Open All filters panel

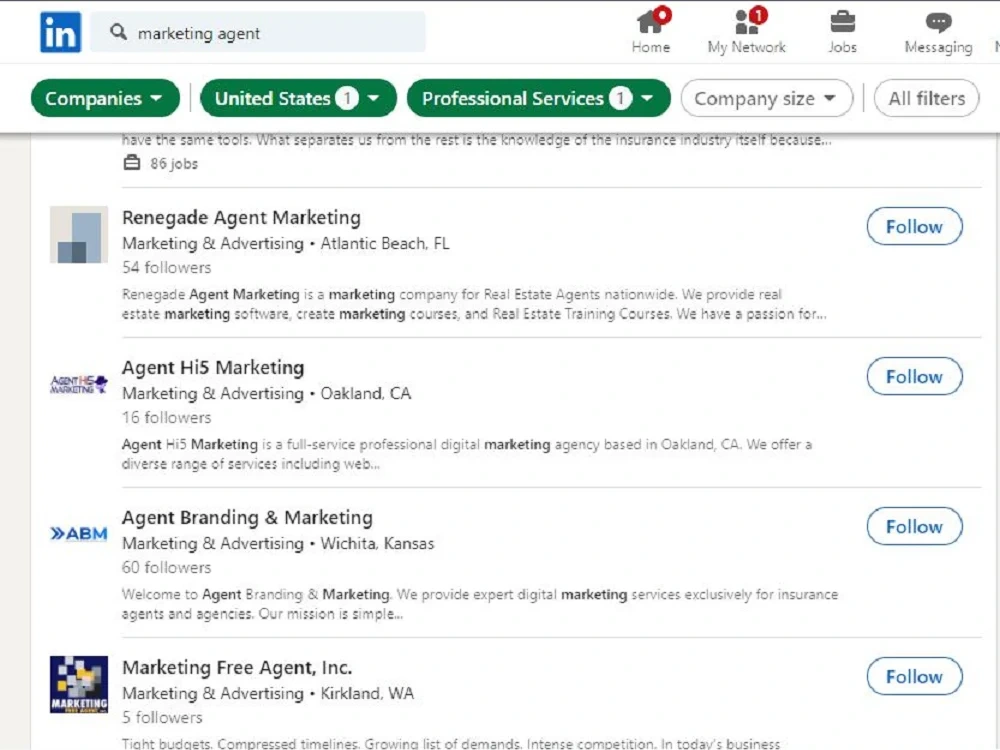click(x=927, y=98)
